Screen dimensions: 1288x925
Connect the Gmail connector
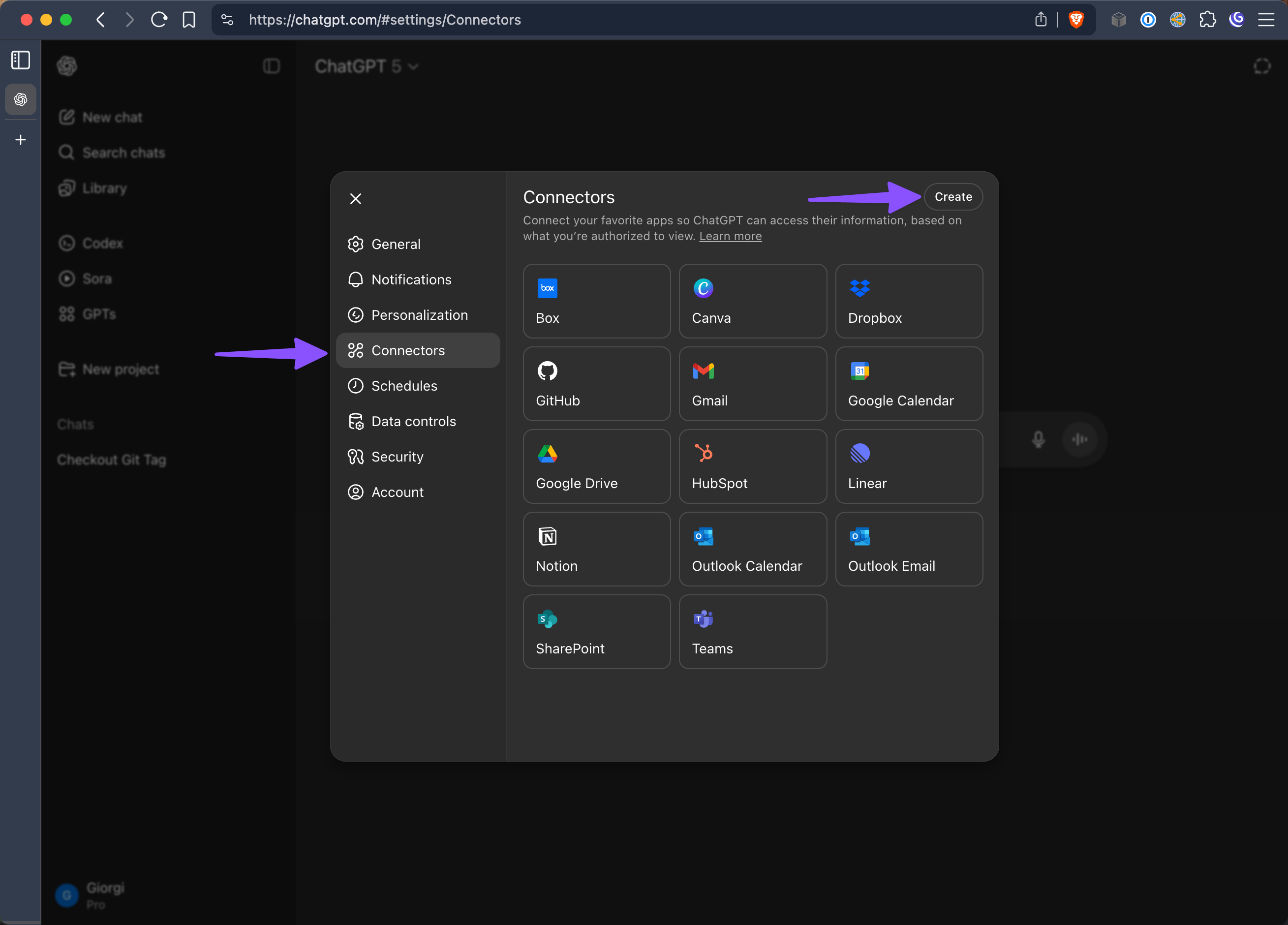coord(752,384)
